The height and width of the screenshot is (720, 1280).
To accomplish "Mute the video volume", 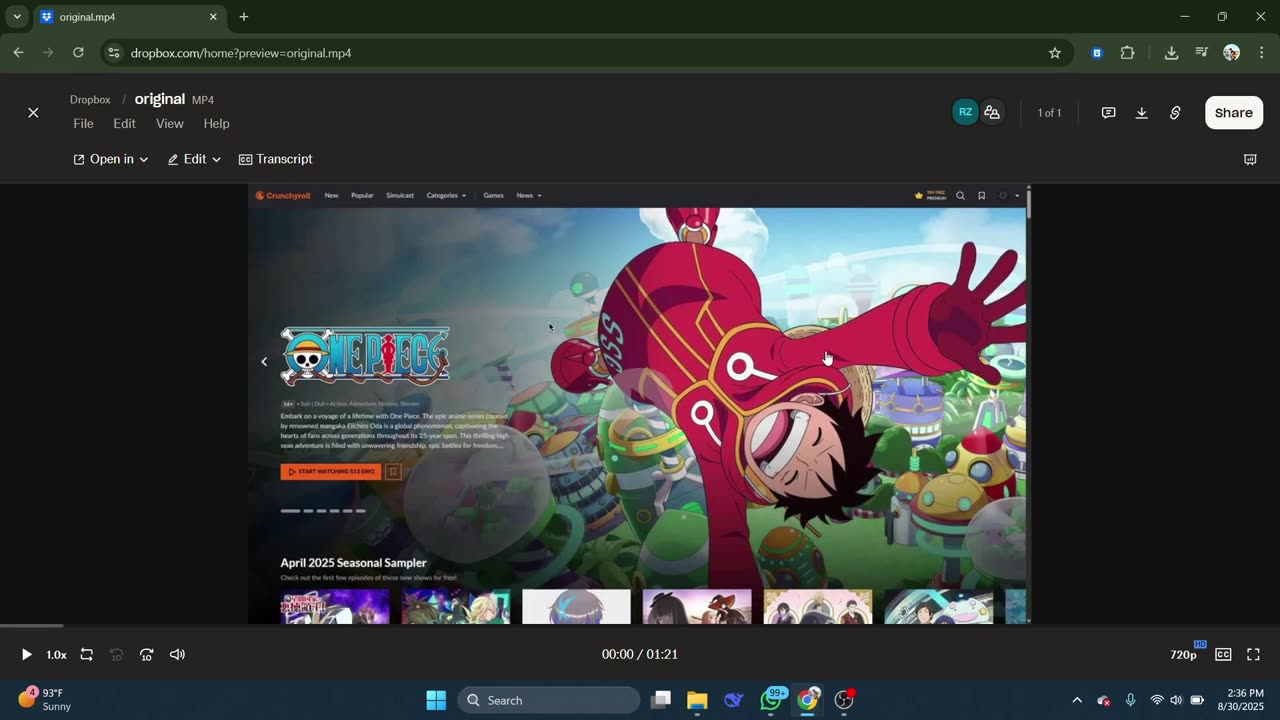I will point(177,654).
